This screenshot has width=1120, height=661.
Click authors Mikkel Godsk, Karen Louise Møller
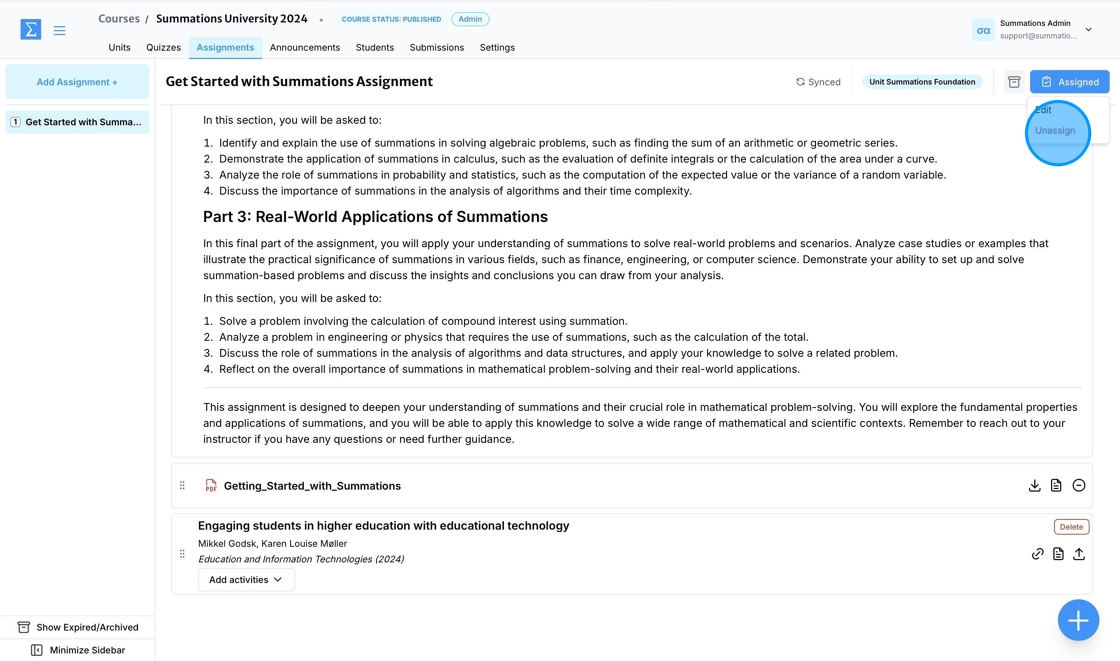[272, 544]
